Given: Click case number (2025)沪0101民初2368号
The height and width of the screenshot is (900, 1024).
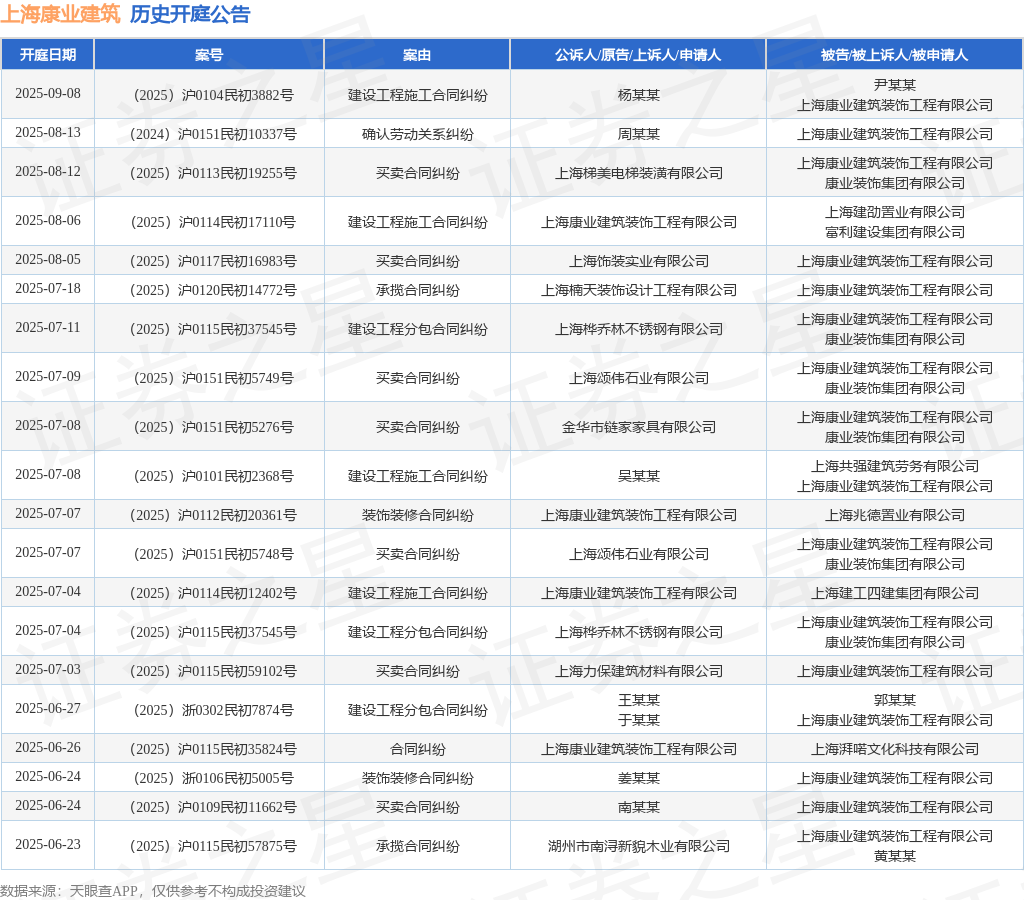Looking at the screenshot, I should (214, 476).
